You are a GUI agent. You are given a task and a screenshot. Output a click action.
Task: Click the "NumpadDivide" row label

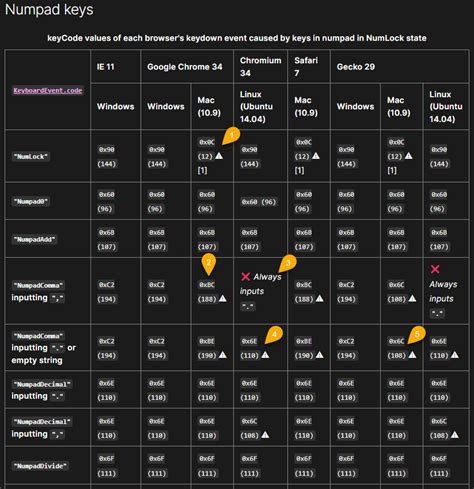pyautogui.click(x=40, y=466)
